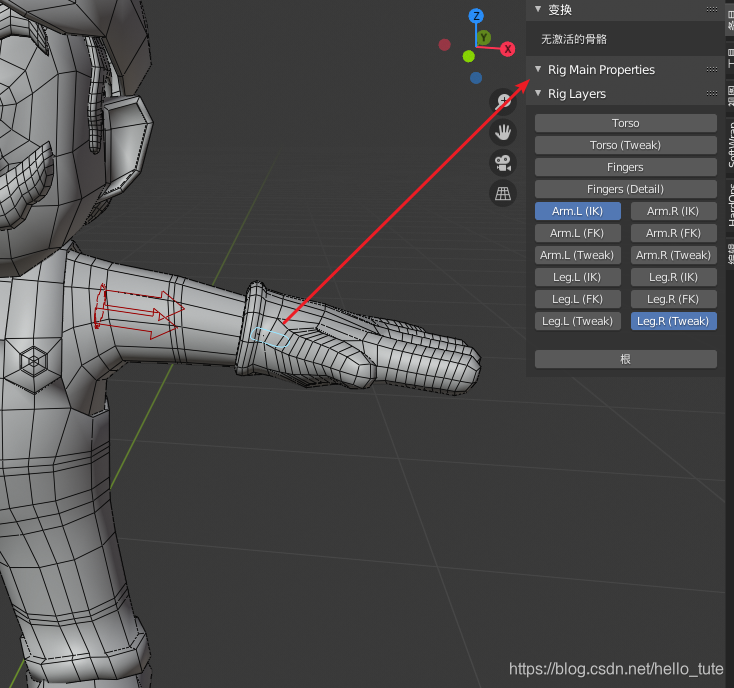Image resolution: width=734 pixels, height=688 pixels.
Task: Disable the Leg.R (Tweak) layer
Action: [x=674, y=321]
